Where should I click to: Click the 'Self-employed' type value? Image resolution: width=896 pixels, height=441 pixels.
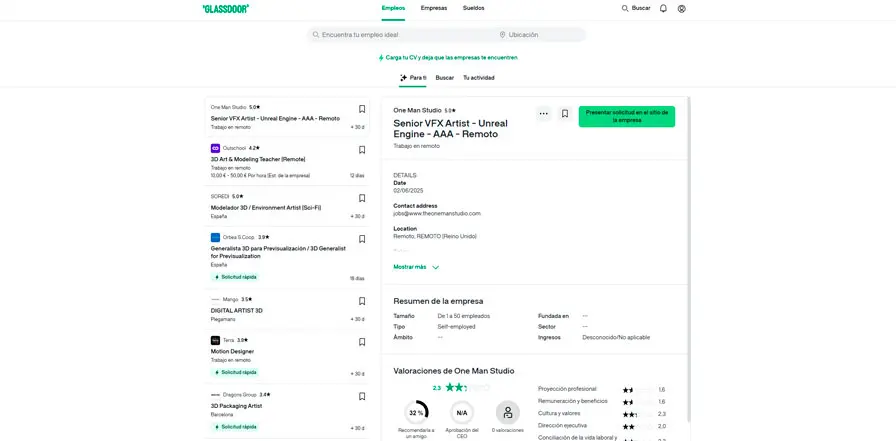tap(456, 327)
